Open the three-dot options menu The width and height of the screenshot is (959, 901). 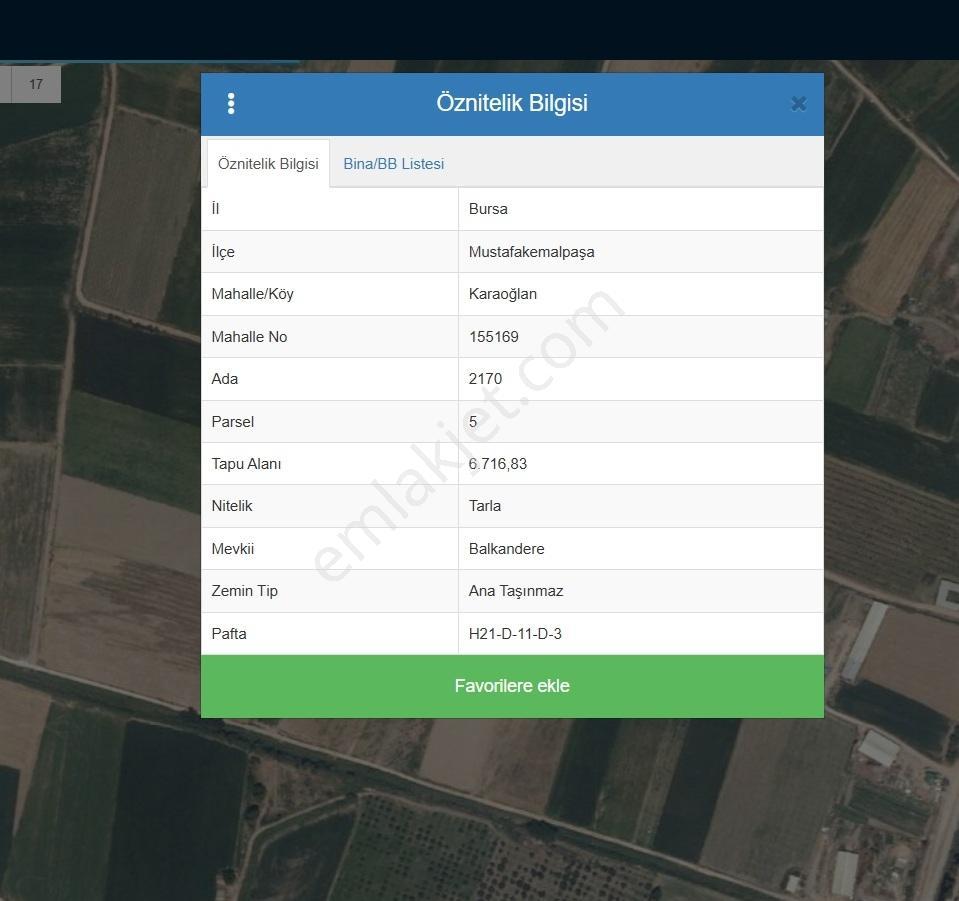point(231,104)
